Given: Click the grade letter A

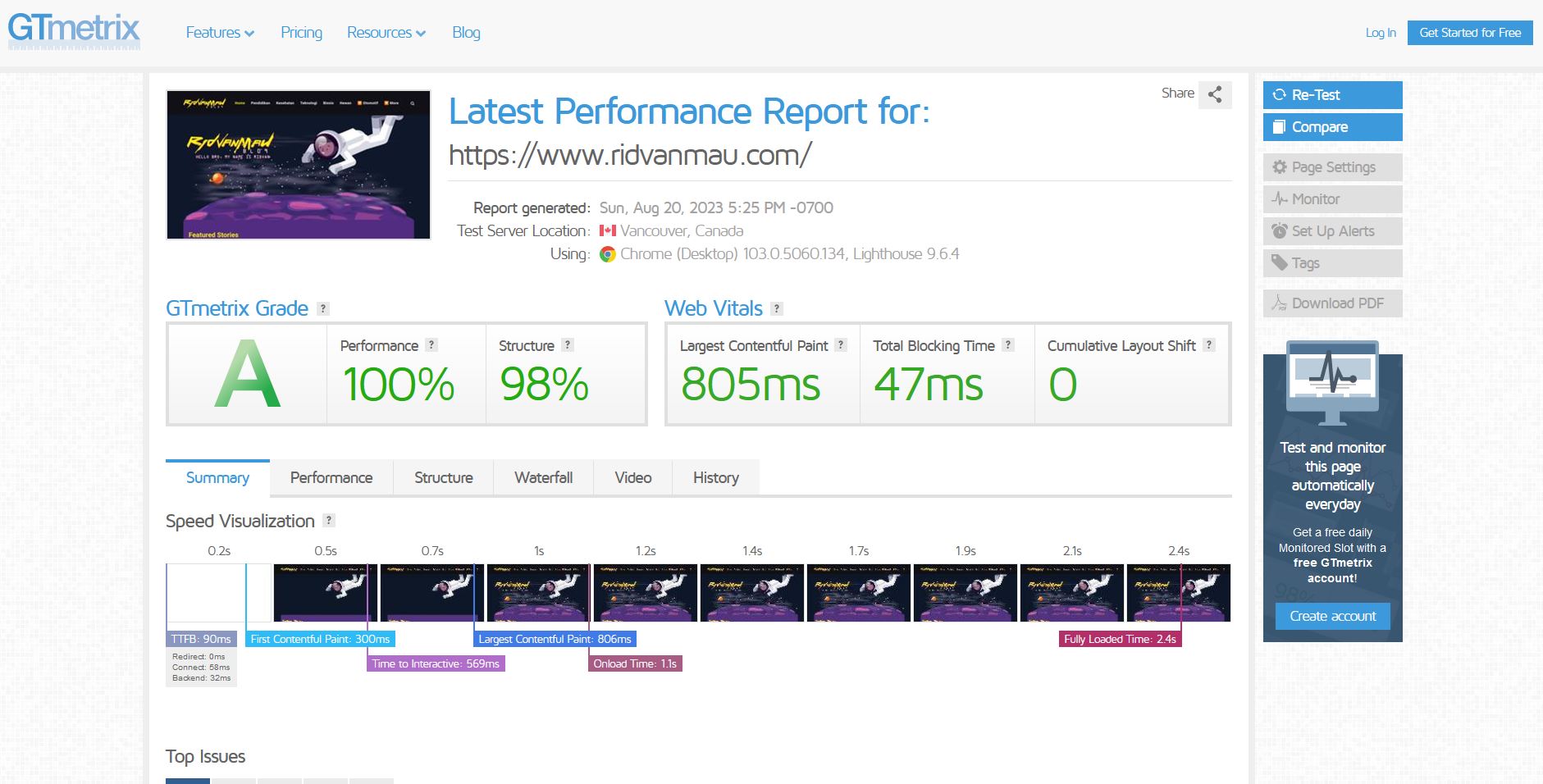Looking at the screenshot, I should coord(247,375).
